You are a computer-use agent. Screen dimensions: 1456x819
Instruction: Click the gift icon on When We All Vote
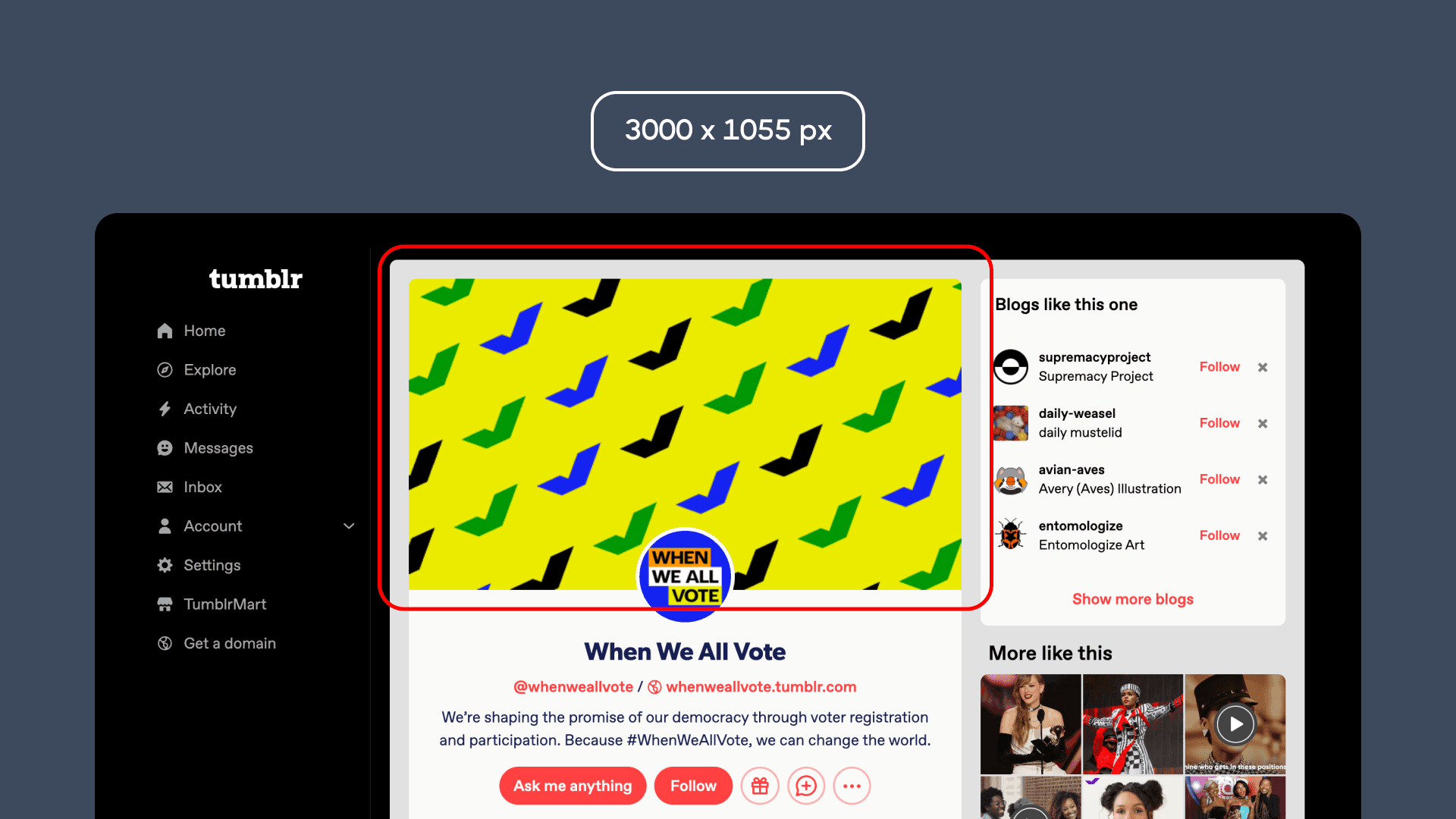(x=758, y=786)
